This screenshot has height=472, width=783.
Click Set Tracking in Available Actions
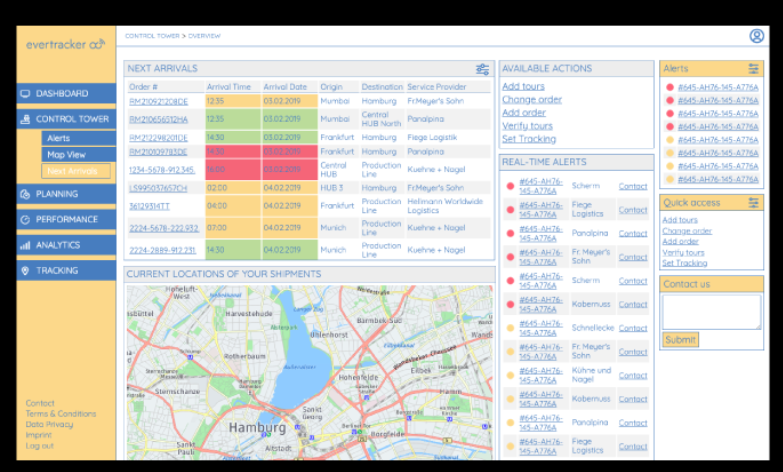tap(529, 139)
